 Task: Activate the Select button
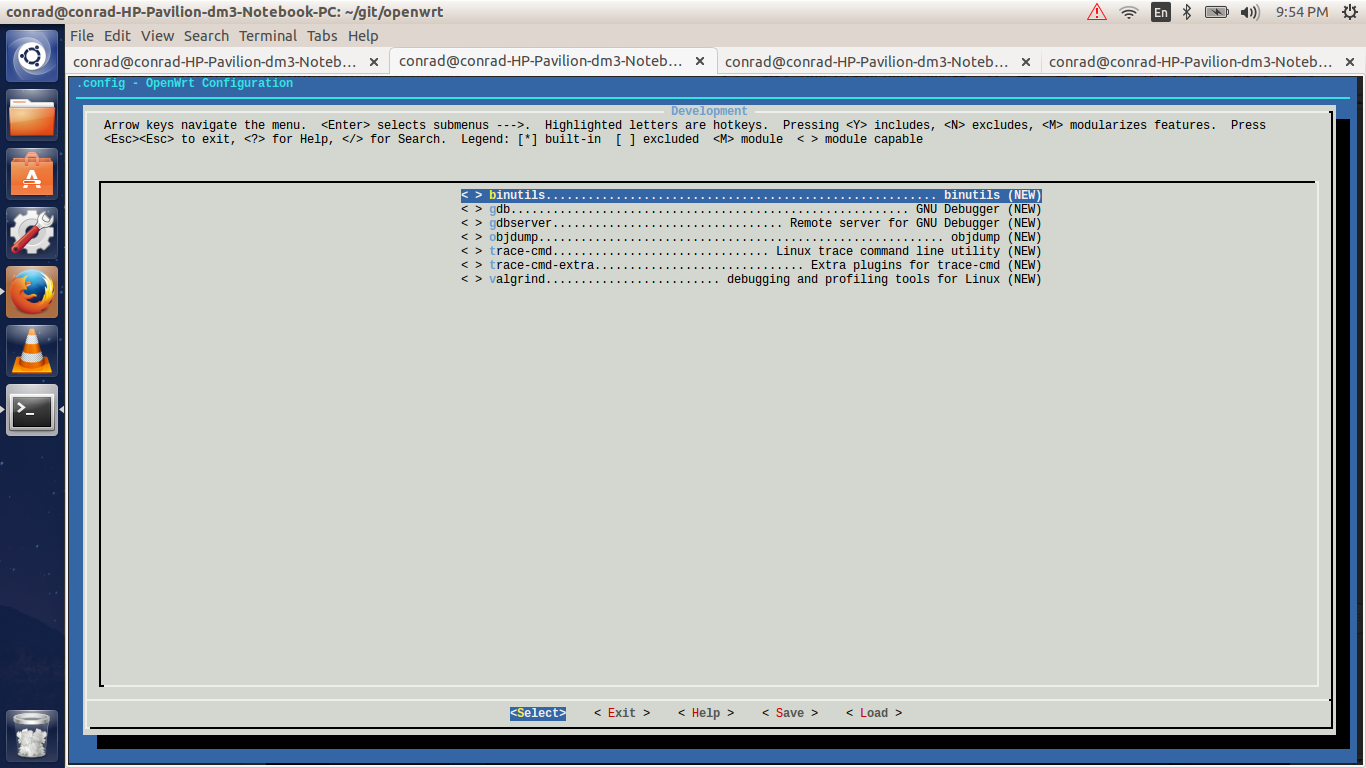[x=538, y=713]
